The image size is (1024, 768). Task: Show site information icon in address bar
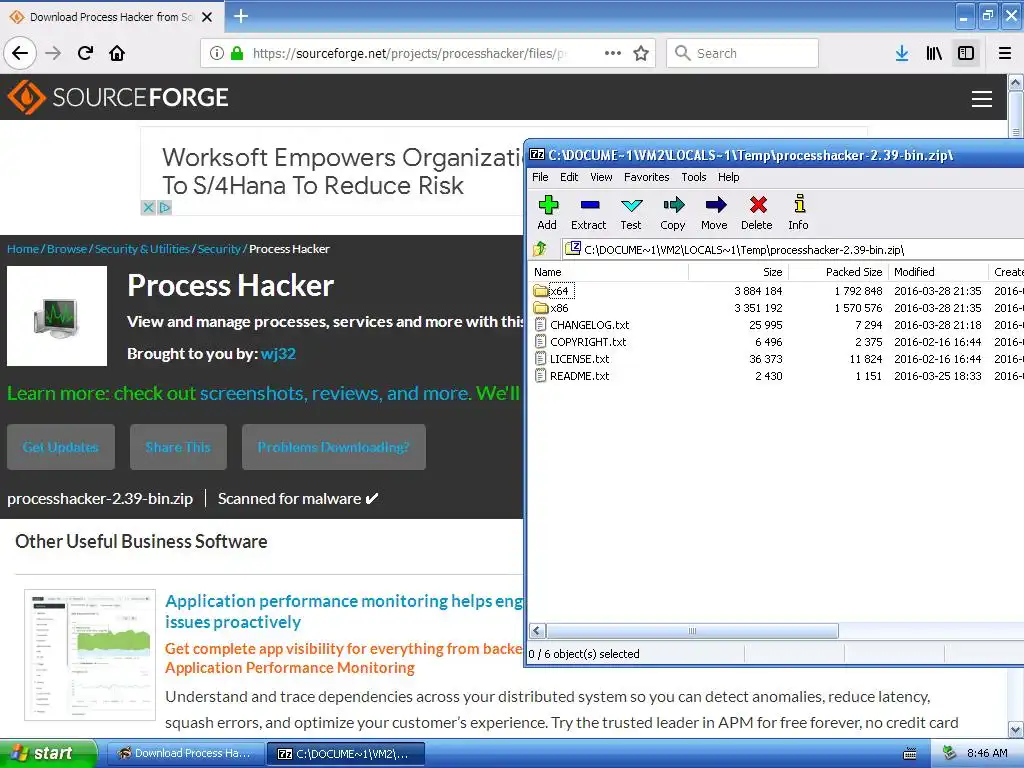[x=216, y=53]
